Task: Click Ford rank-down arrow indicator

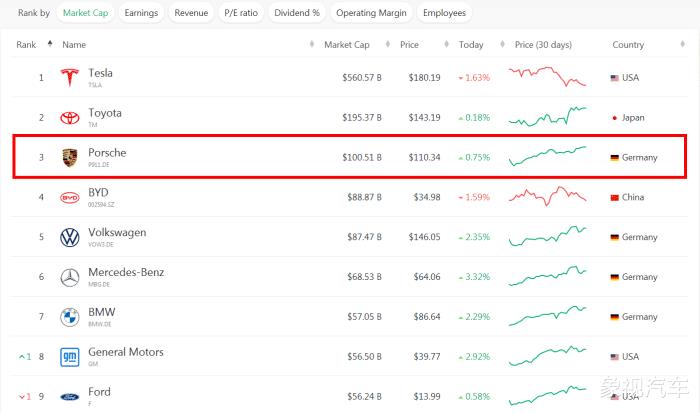Action: 25,396
